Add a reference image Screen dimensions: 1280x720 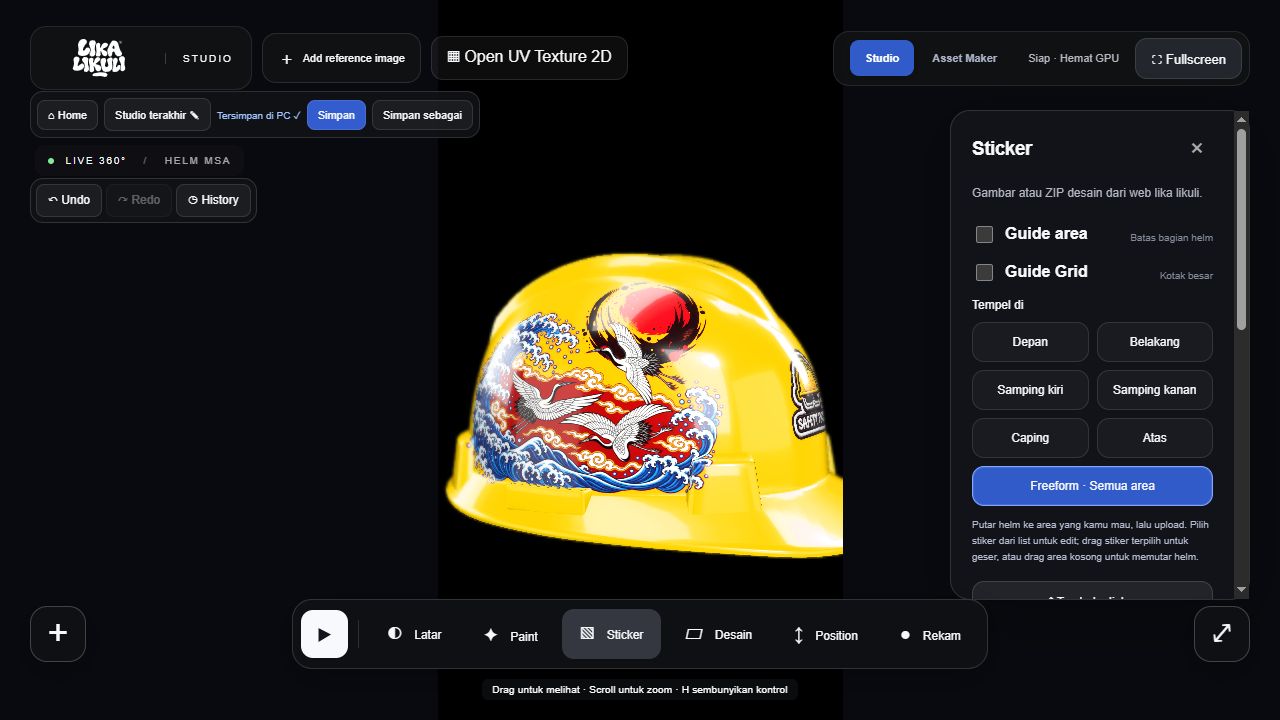pos(342,58)
